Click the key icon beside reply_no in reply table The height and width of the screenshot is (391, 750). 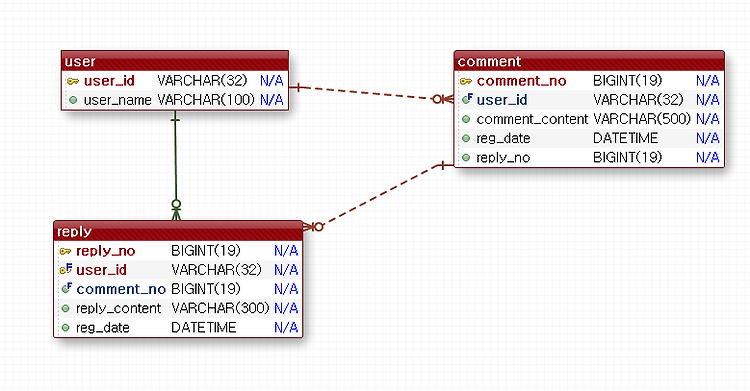pos(66,251)
